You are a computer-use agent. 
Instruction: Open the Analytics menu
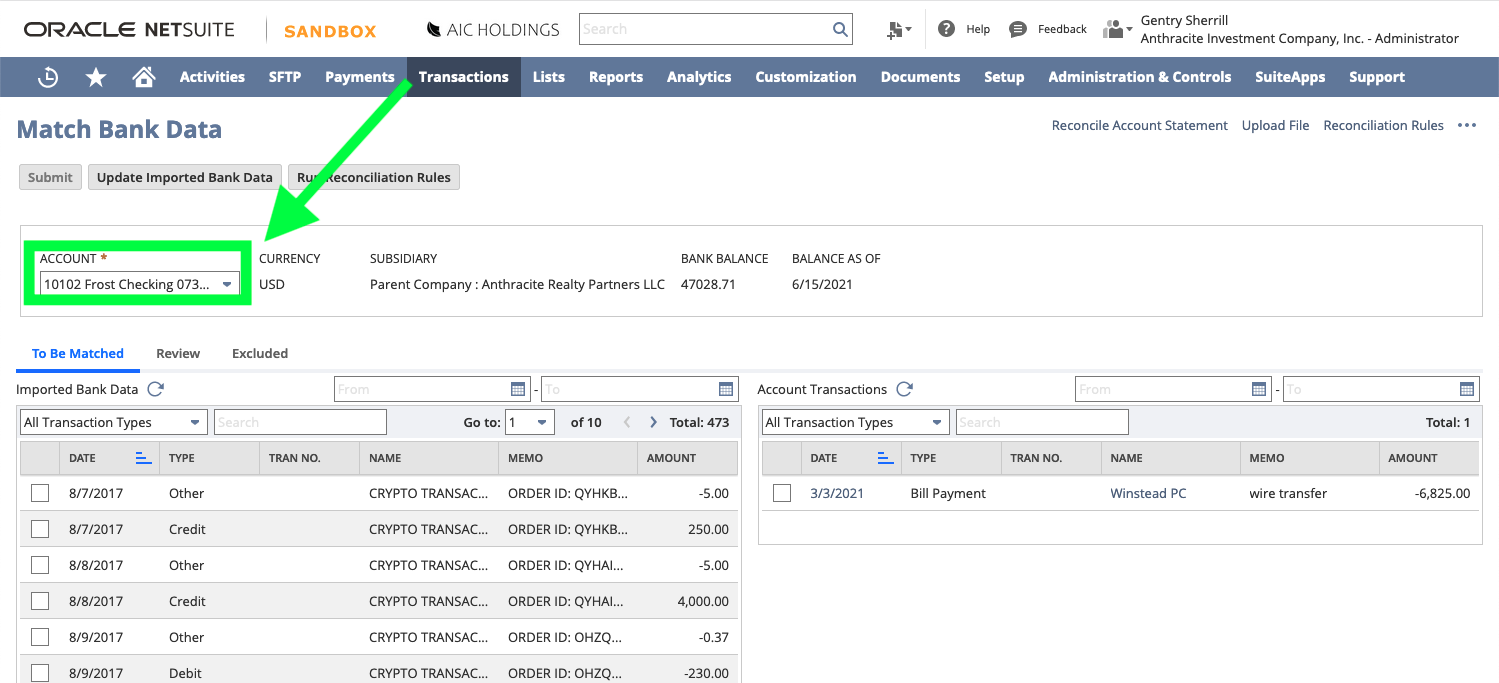pyautogui.click(x=699, y=77)
